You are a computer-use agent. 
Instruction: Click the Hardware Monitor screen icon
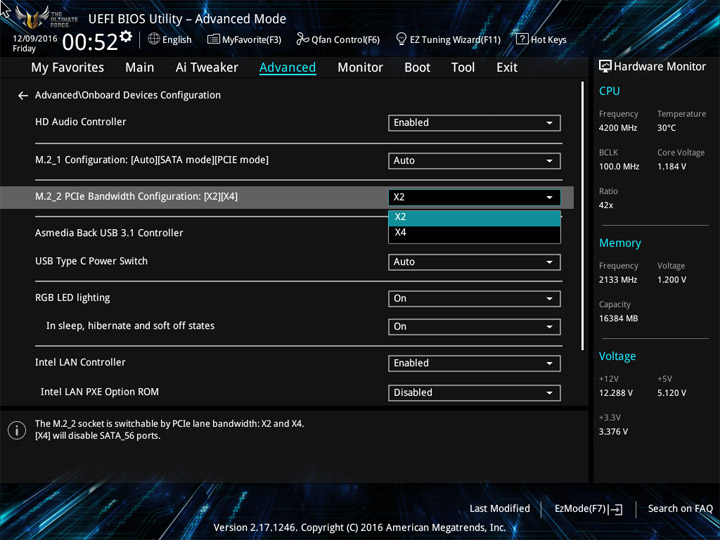[605, 66]
